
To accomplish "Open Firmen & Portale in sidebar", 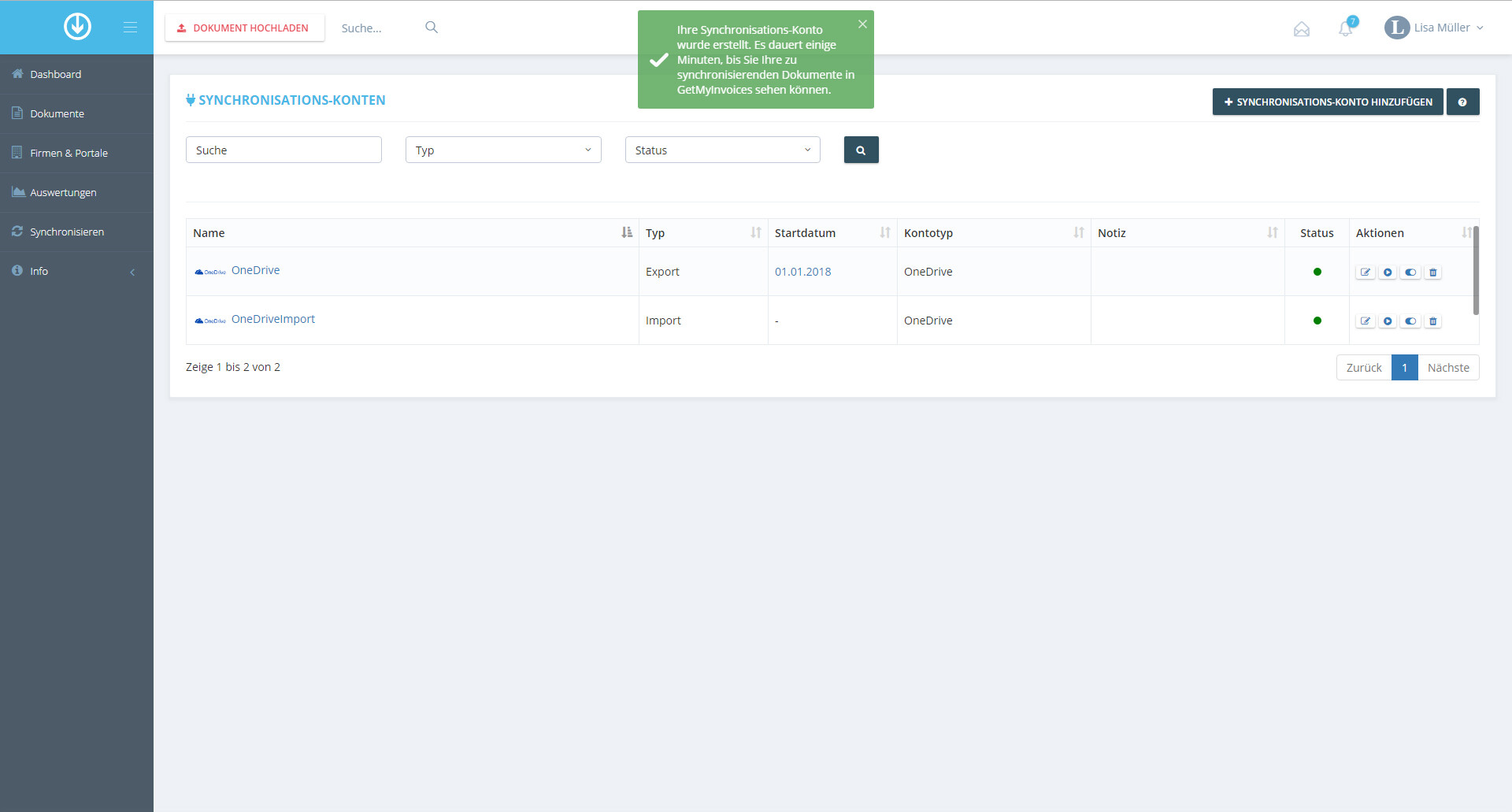I will (76, 153).
